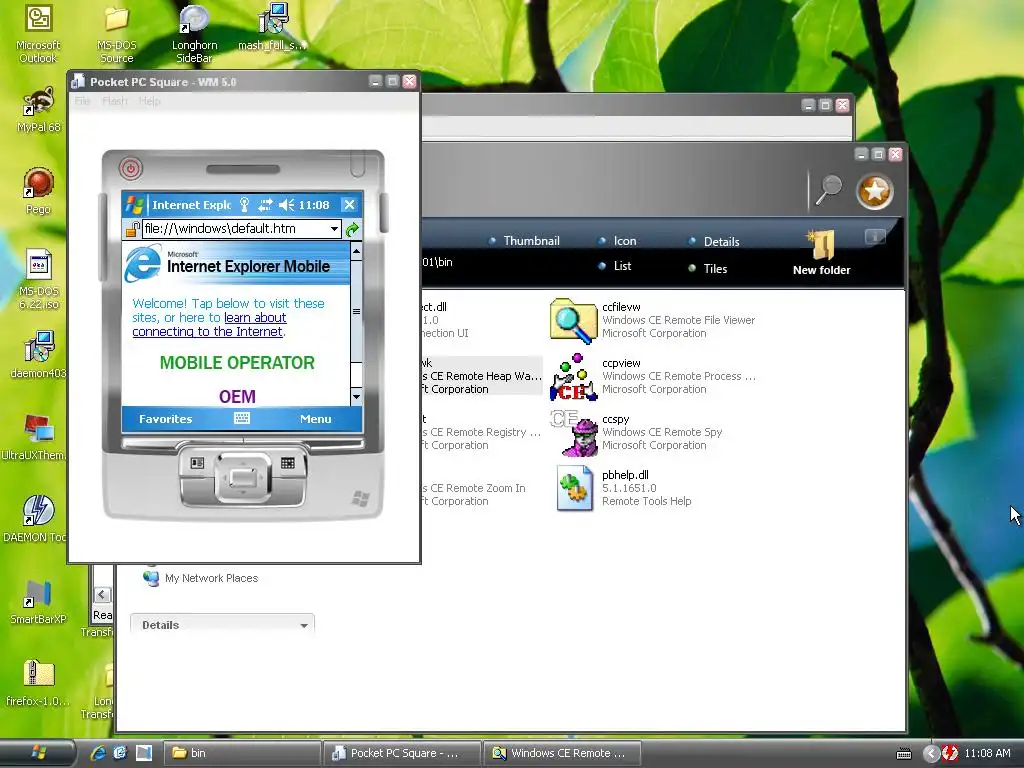Open the File menu in Pocket PC Square
Image resolution: width=1024 pixels, height=768 pixels.
click(x=82, y=101)
